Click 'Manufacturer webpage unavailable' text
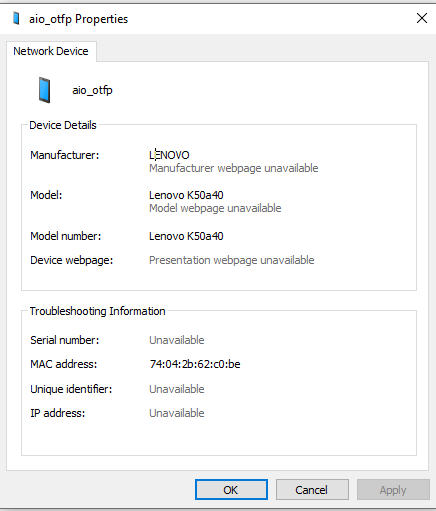Screen dimensions: 436x511 (x=234, y=168)
